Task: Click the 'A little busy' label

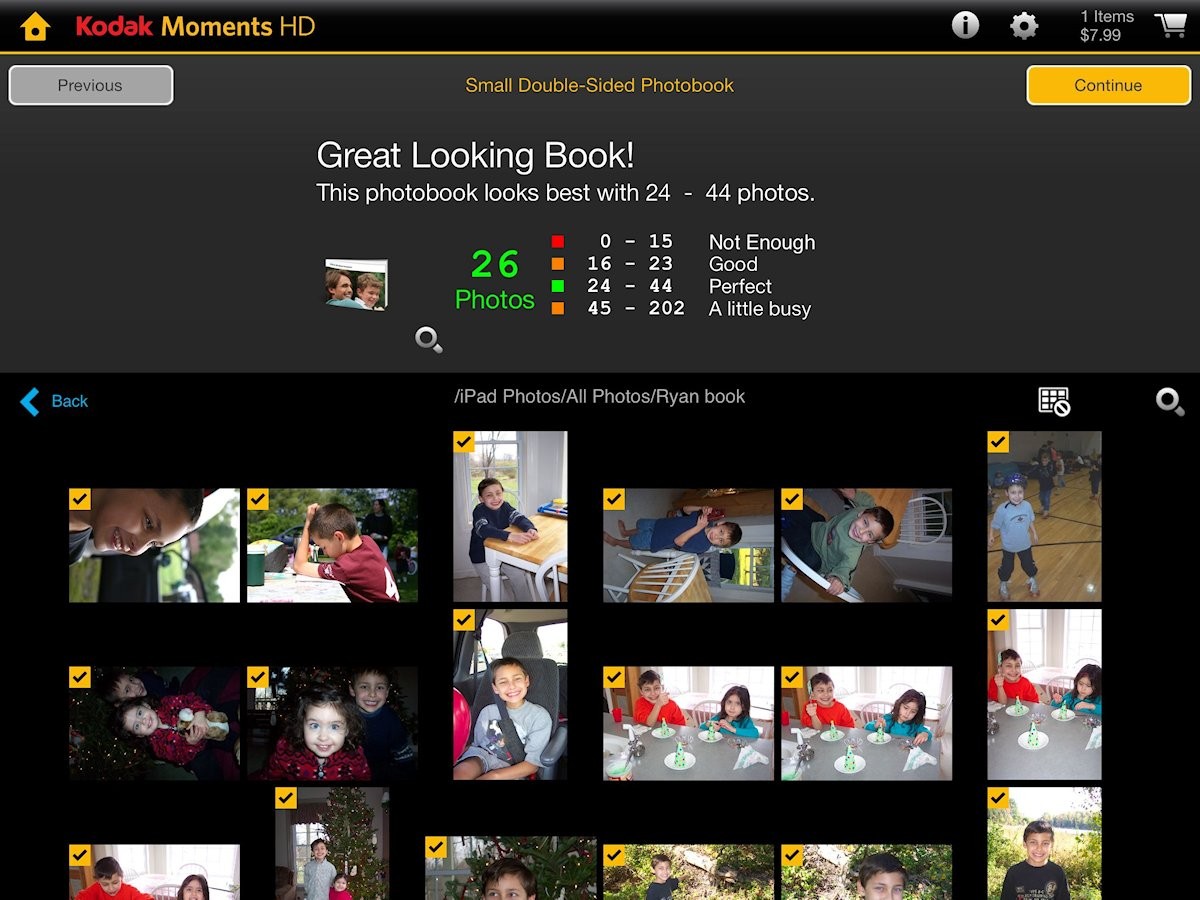Action: pyautogui.click(x=760, y=309)
